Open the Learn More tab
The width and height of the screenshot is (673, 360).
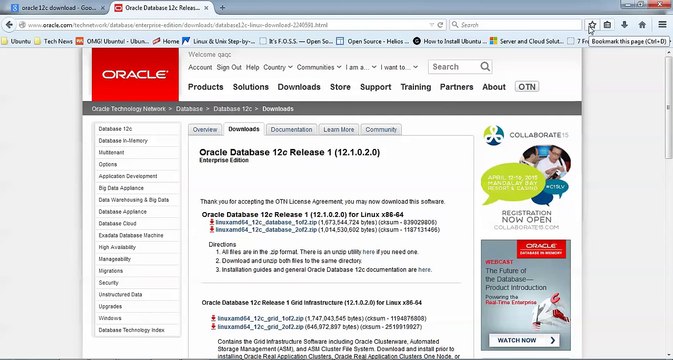tap(339, 130)
